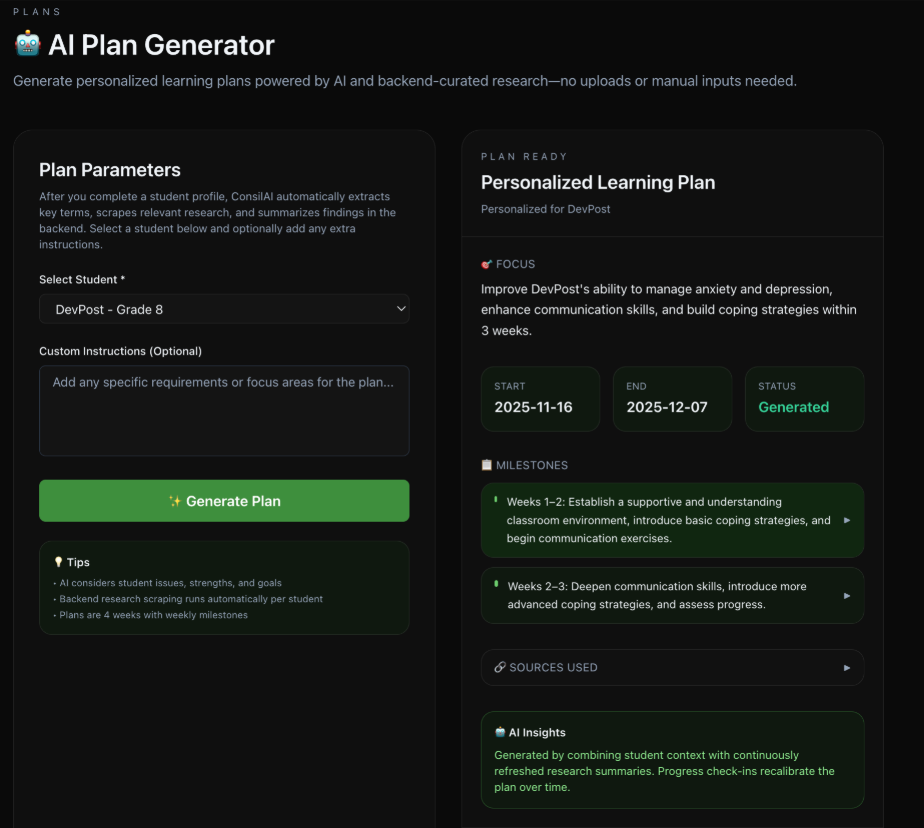Click green marker on Weeks 2–3 milestone

click(495, 582)
